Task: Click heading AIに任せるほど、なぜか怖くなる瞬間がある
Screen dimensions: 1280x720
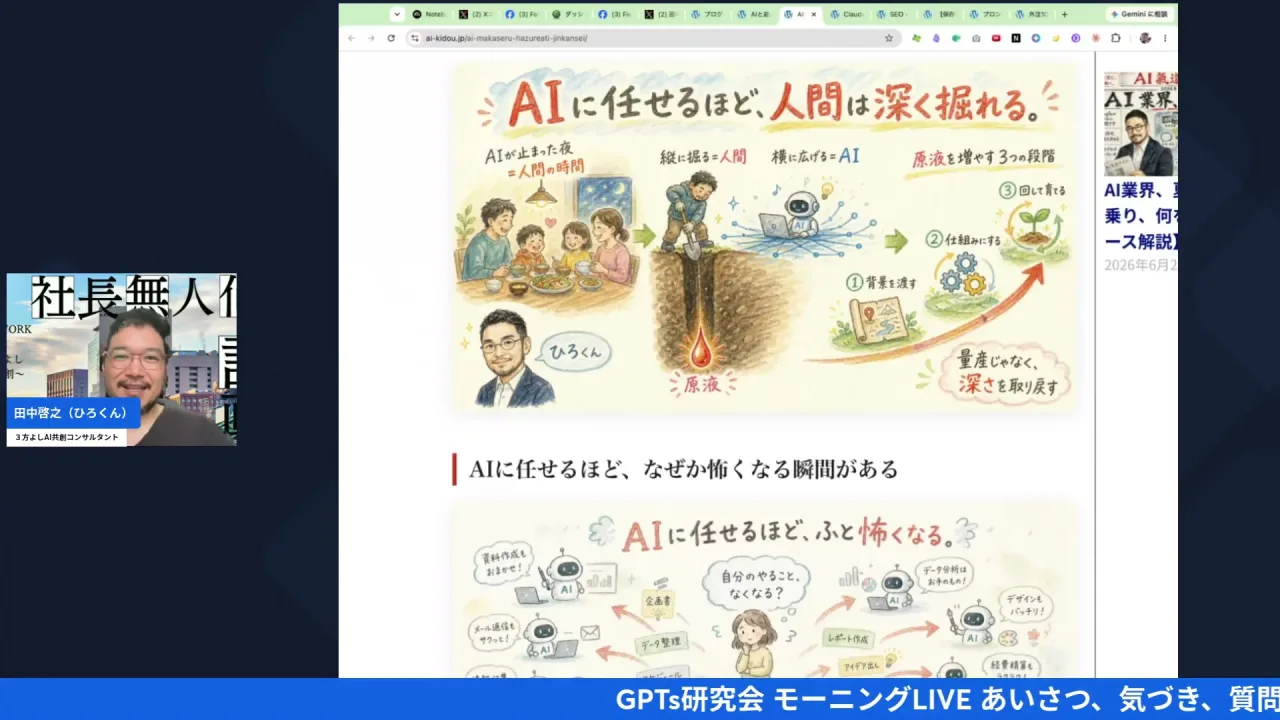Action: (683, 469)
